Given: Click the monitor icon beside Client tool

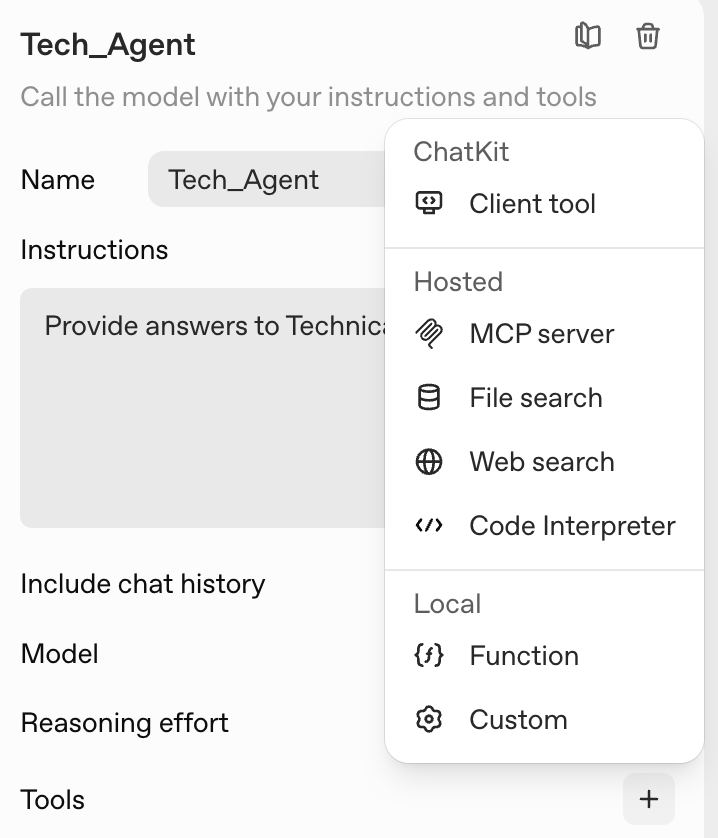Looking at the screenshot, I should click(x=429, y=203).
